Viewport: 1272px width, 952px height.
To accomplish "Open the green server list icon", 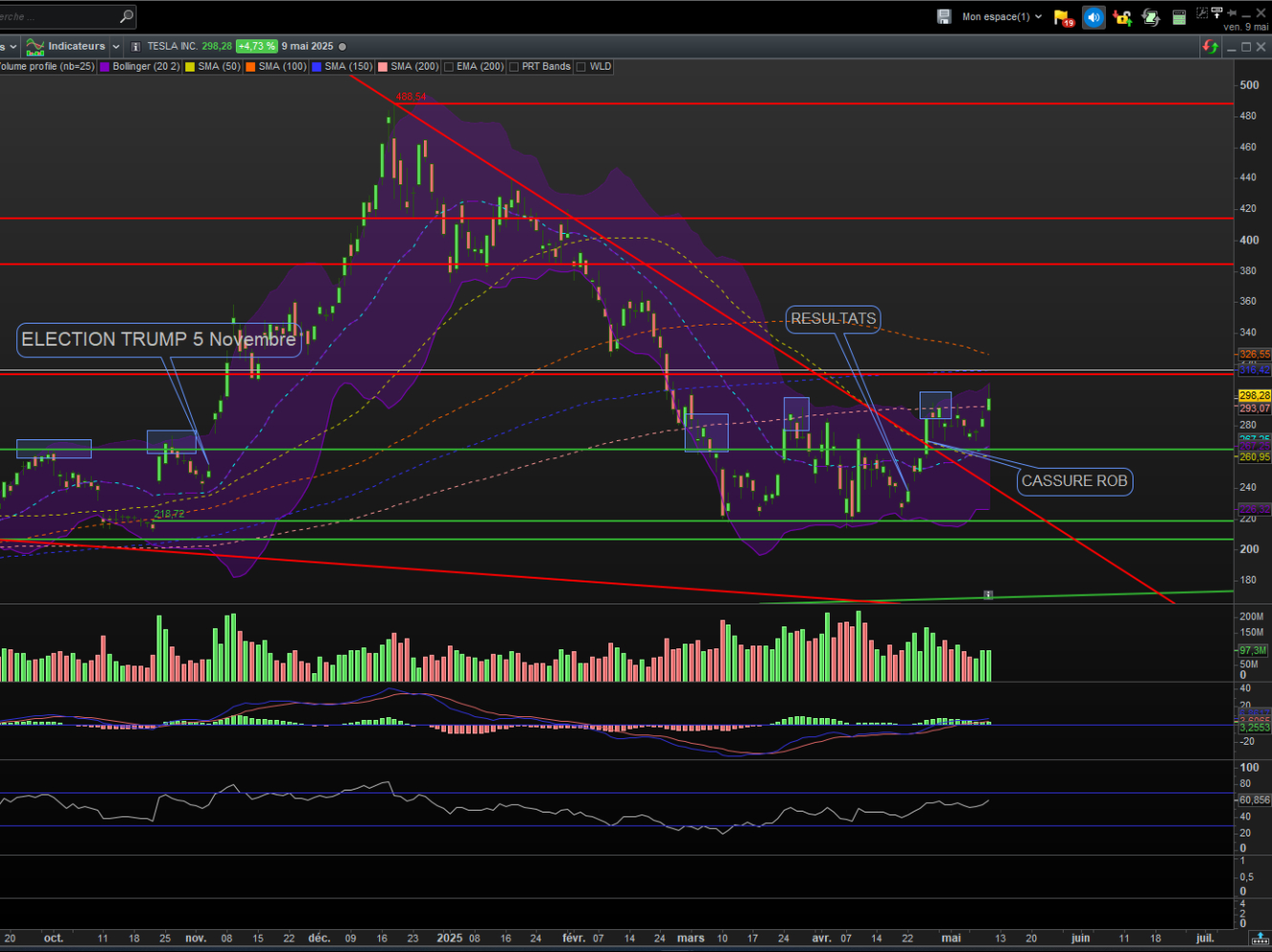I will coord(1179,17).
